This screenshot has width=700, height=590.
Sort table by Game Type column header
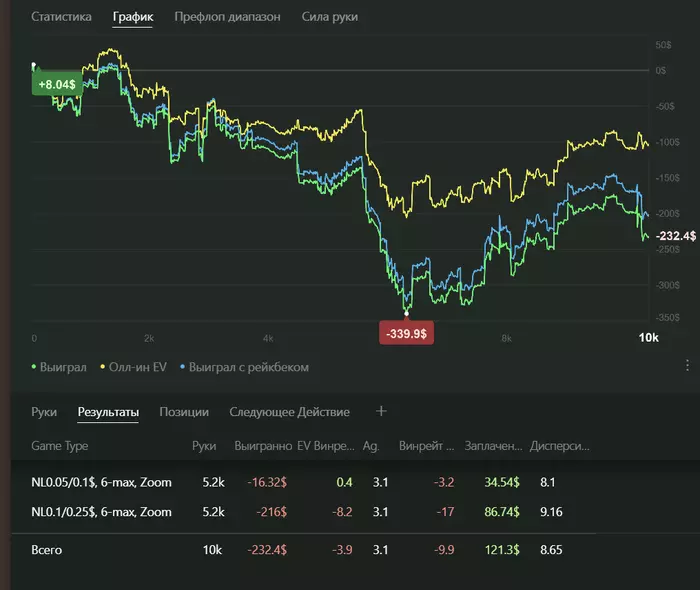point(59,446)
